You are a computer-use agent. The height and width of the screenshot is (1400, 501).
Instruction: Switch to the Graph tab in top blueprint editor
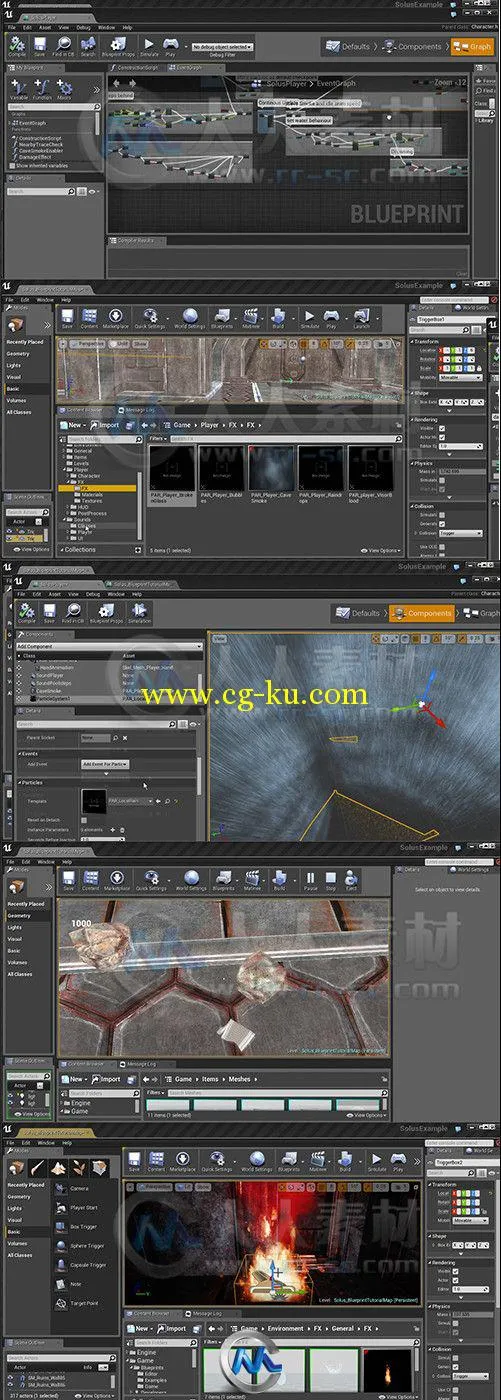pyautogui.click(x=474, y=46)
